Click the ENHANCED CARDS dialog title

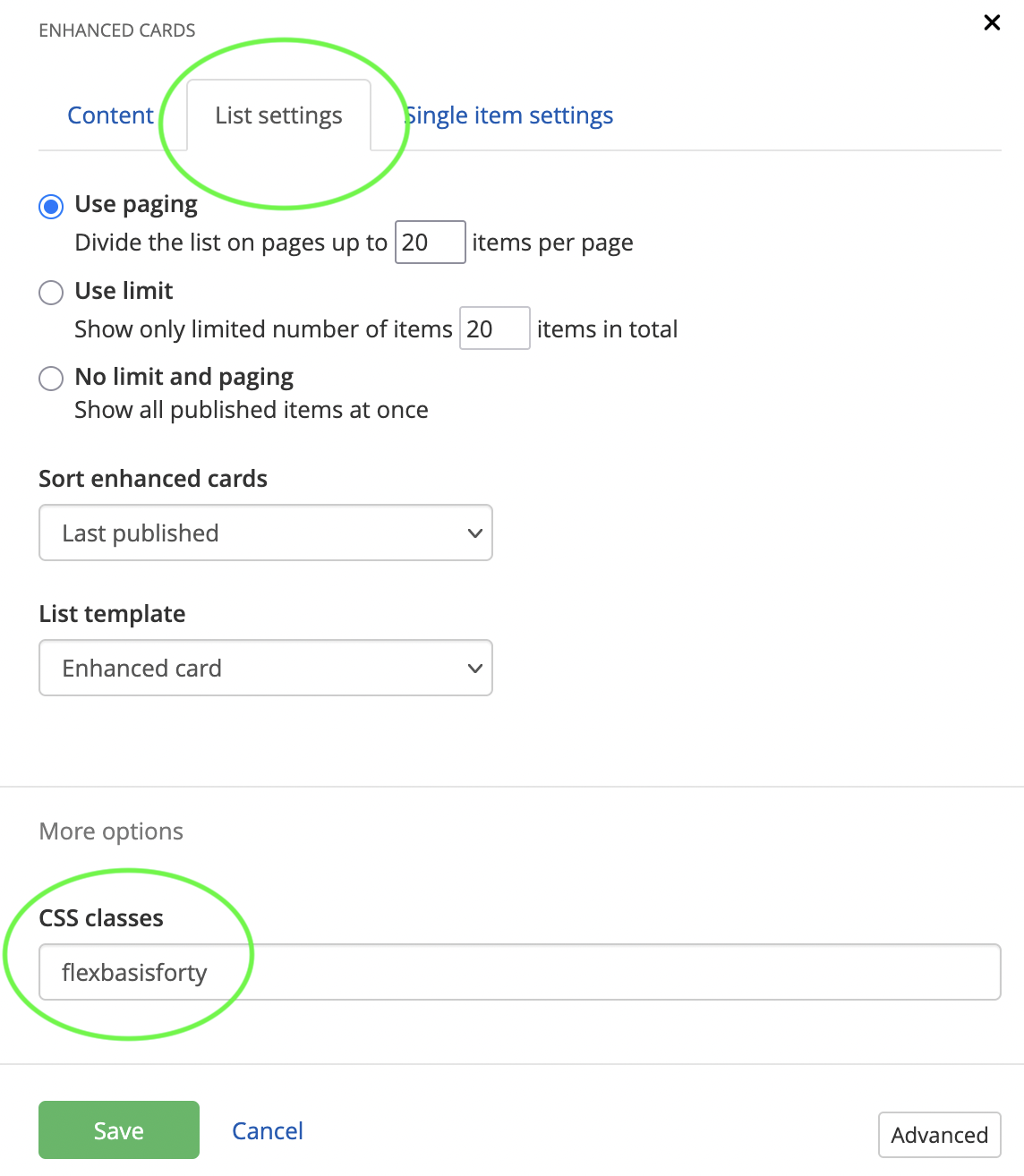[117, 30]
